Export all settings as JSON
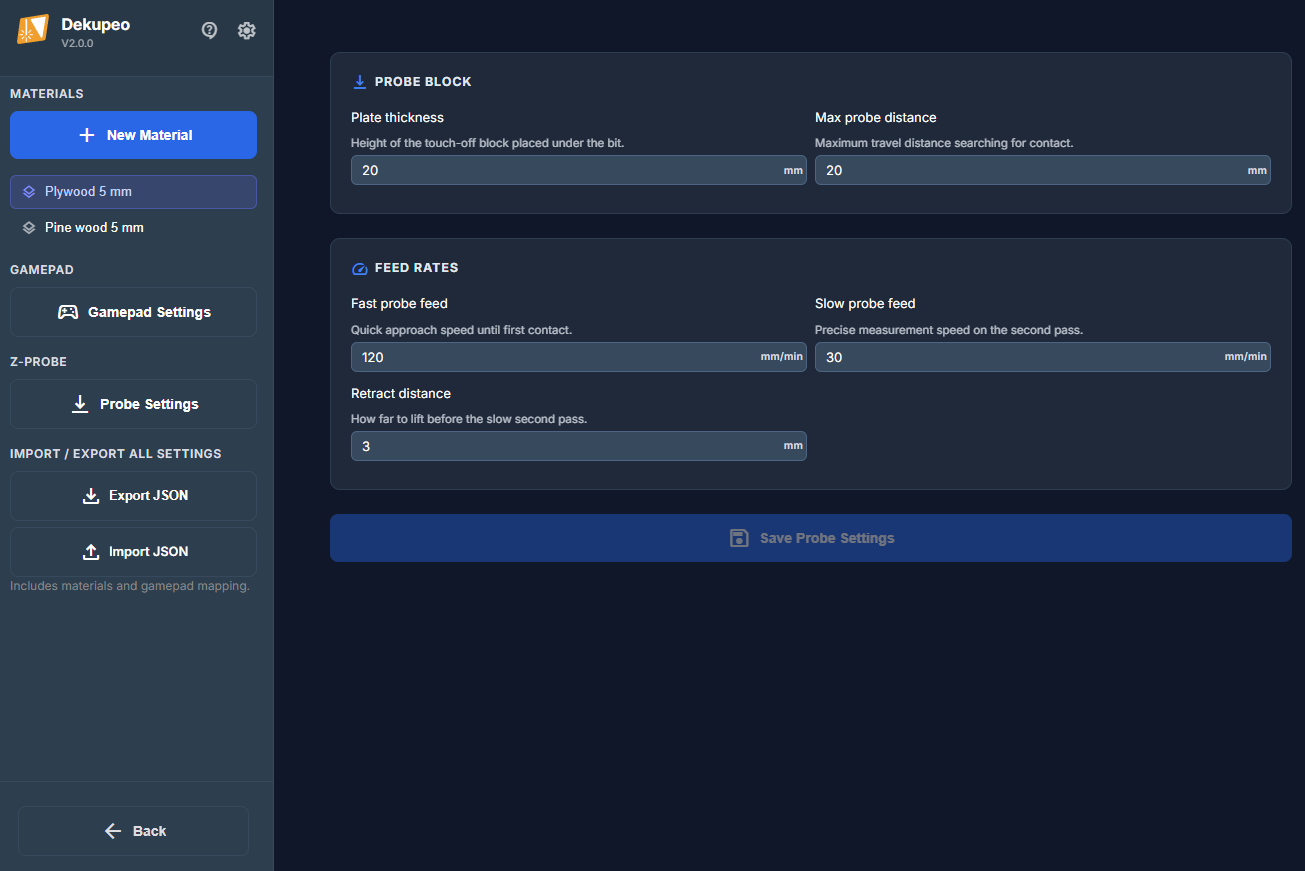Viewport: 1305px width, 871px height. (133, 496)
